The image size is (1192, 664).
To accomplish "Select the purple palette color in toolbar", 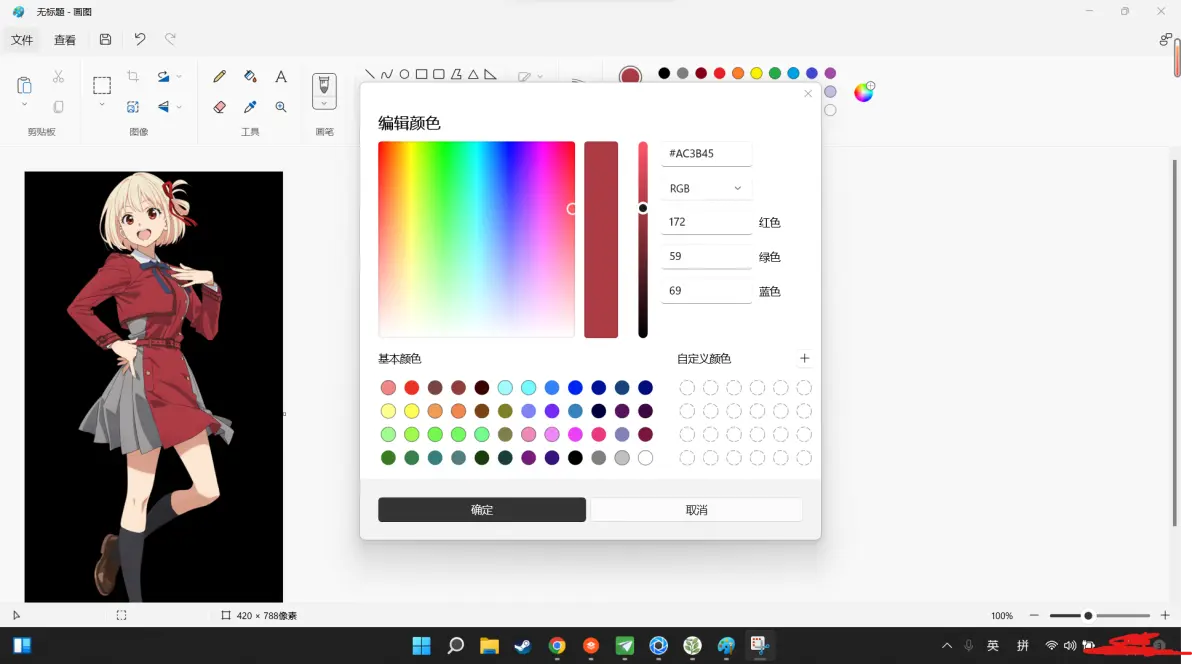I will click(830, 73).
